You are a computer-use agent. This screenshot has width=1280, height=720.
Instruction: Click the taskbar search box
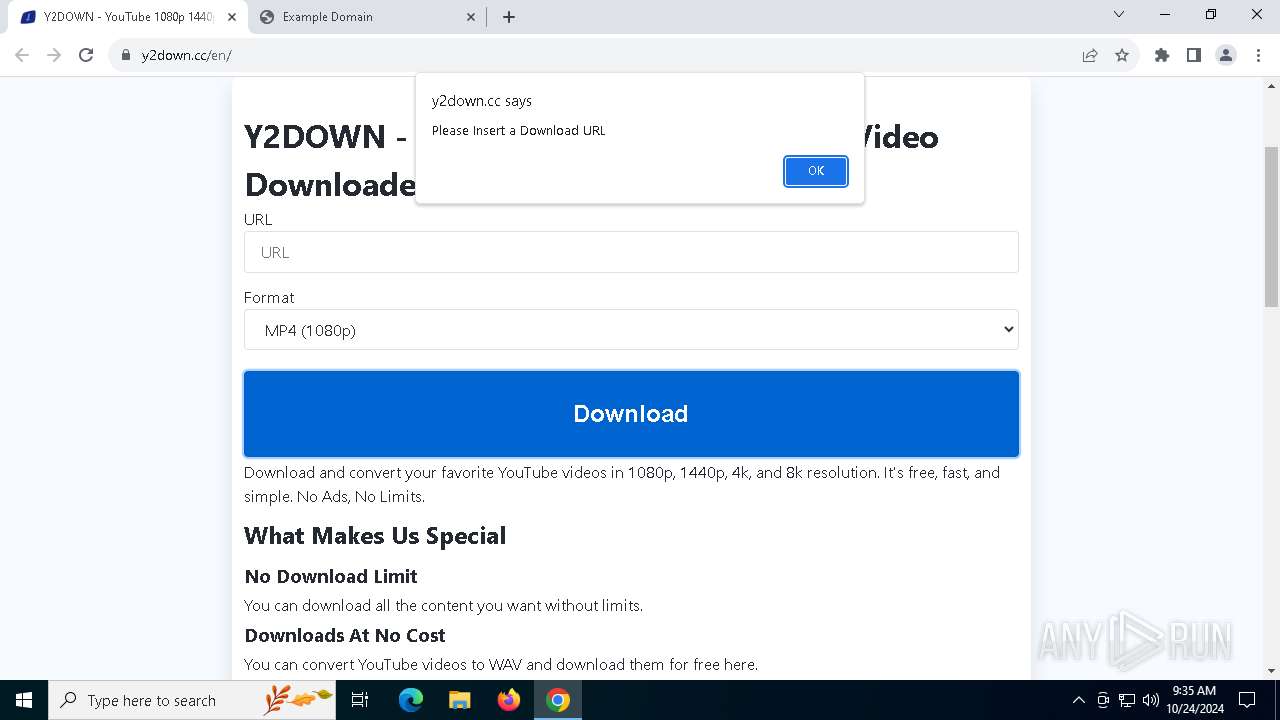[x=193, y=700]
